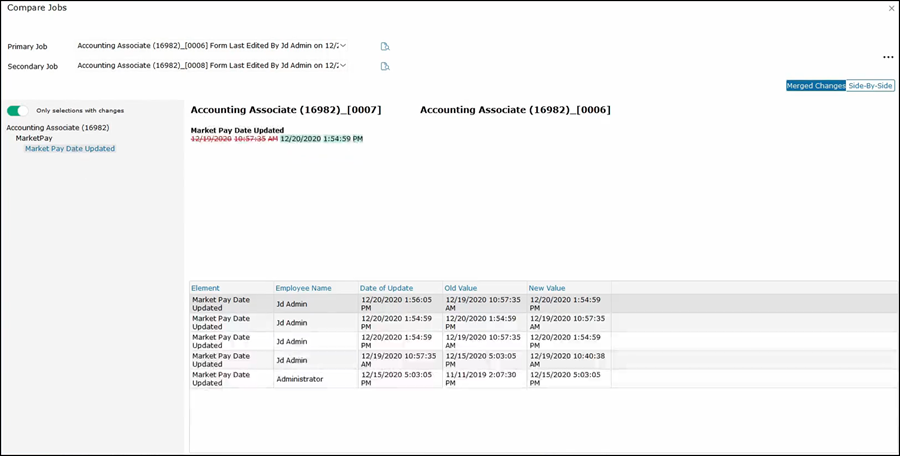
Task: Sort by the Element column header
Action: click(x=205, y=288)
